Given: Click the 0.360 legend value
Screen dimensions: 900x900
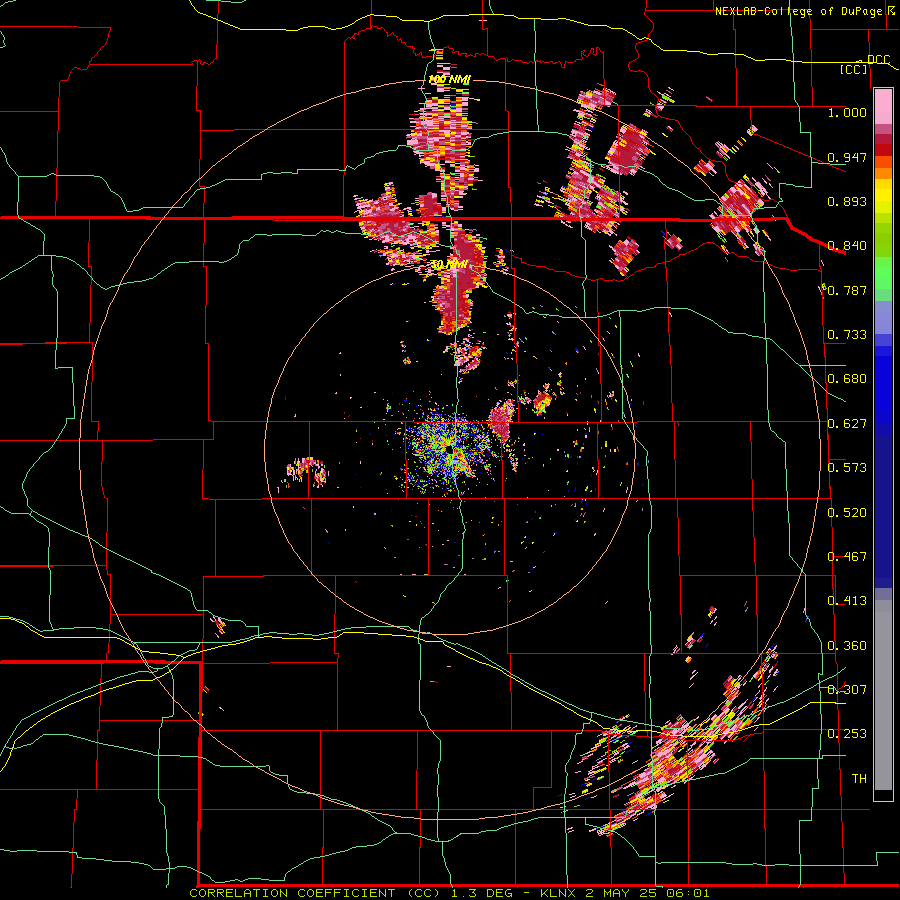Looking at the screenshot, I should pyautogui.click(x=847, y=646).
